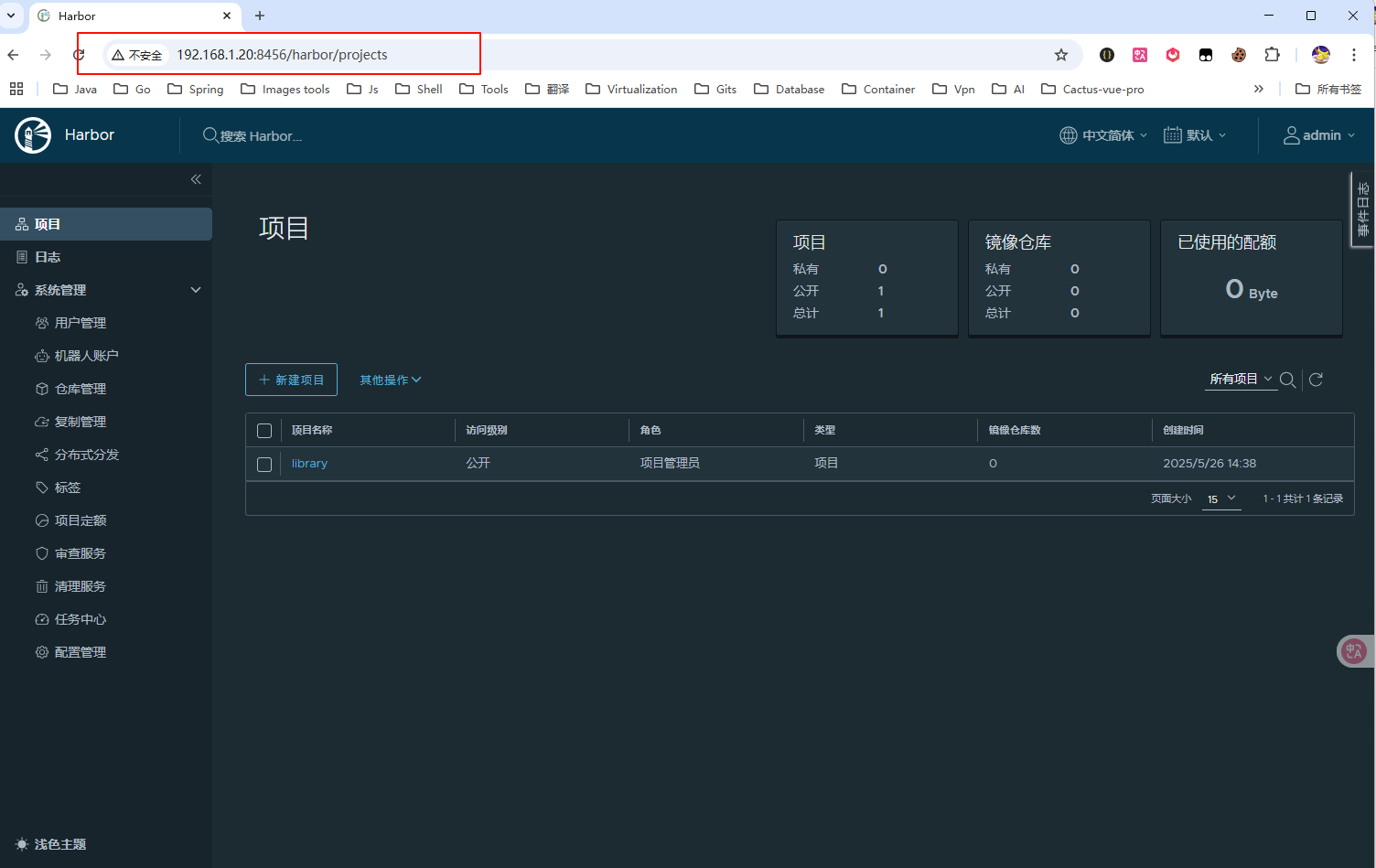Open 用户管理 in the sidebar
Screen dimensions: 1376x868
coord(81,323)
